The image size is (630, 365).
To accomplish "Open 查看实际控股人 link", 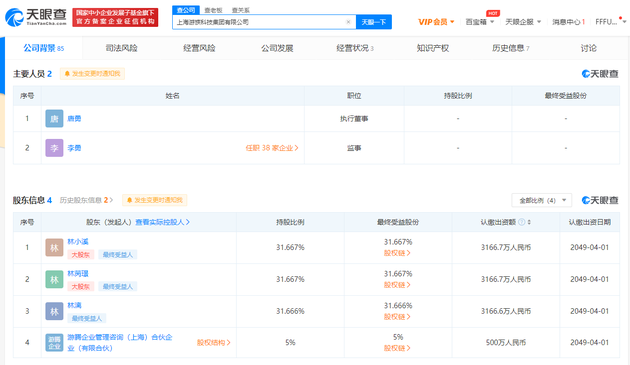I will [x=162, y=222].
